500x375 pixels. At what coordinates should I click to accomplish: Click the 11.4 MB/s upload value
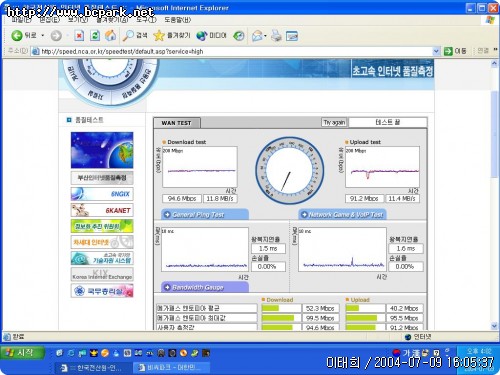[402, 199]
